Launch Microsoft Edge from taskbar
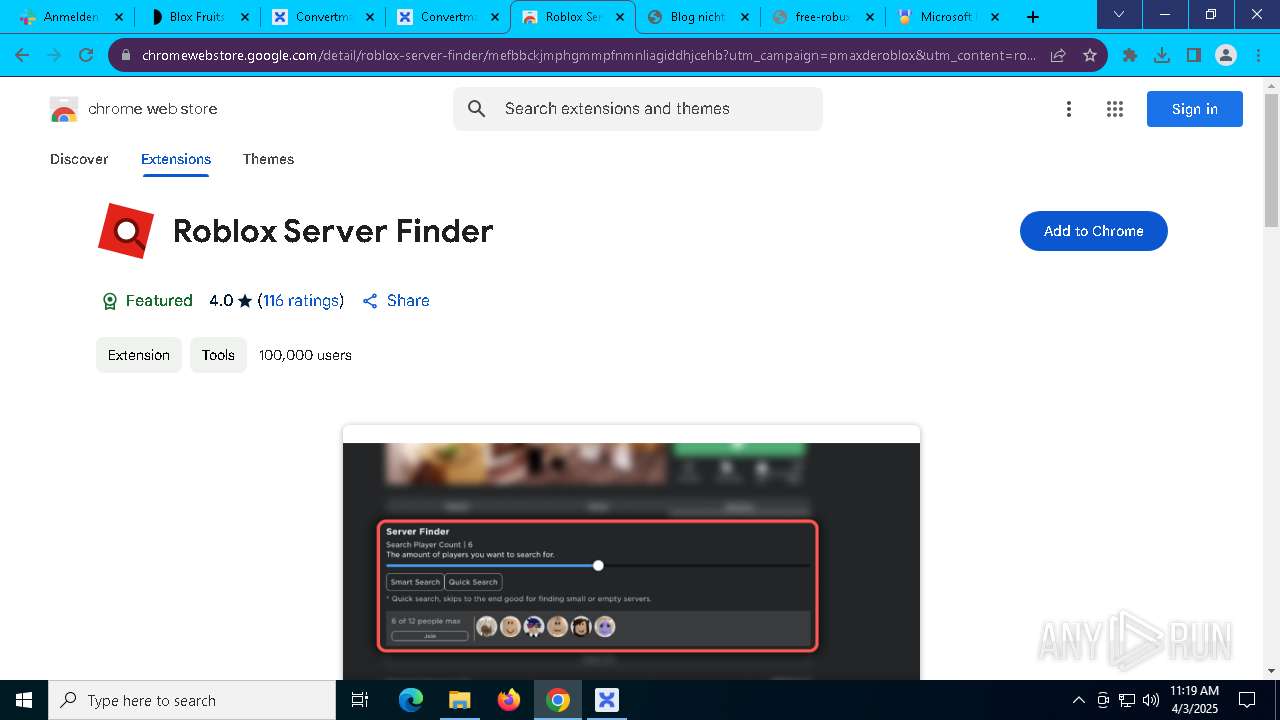The height and width of the screenshot is (720, 1280). [411, 700]
